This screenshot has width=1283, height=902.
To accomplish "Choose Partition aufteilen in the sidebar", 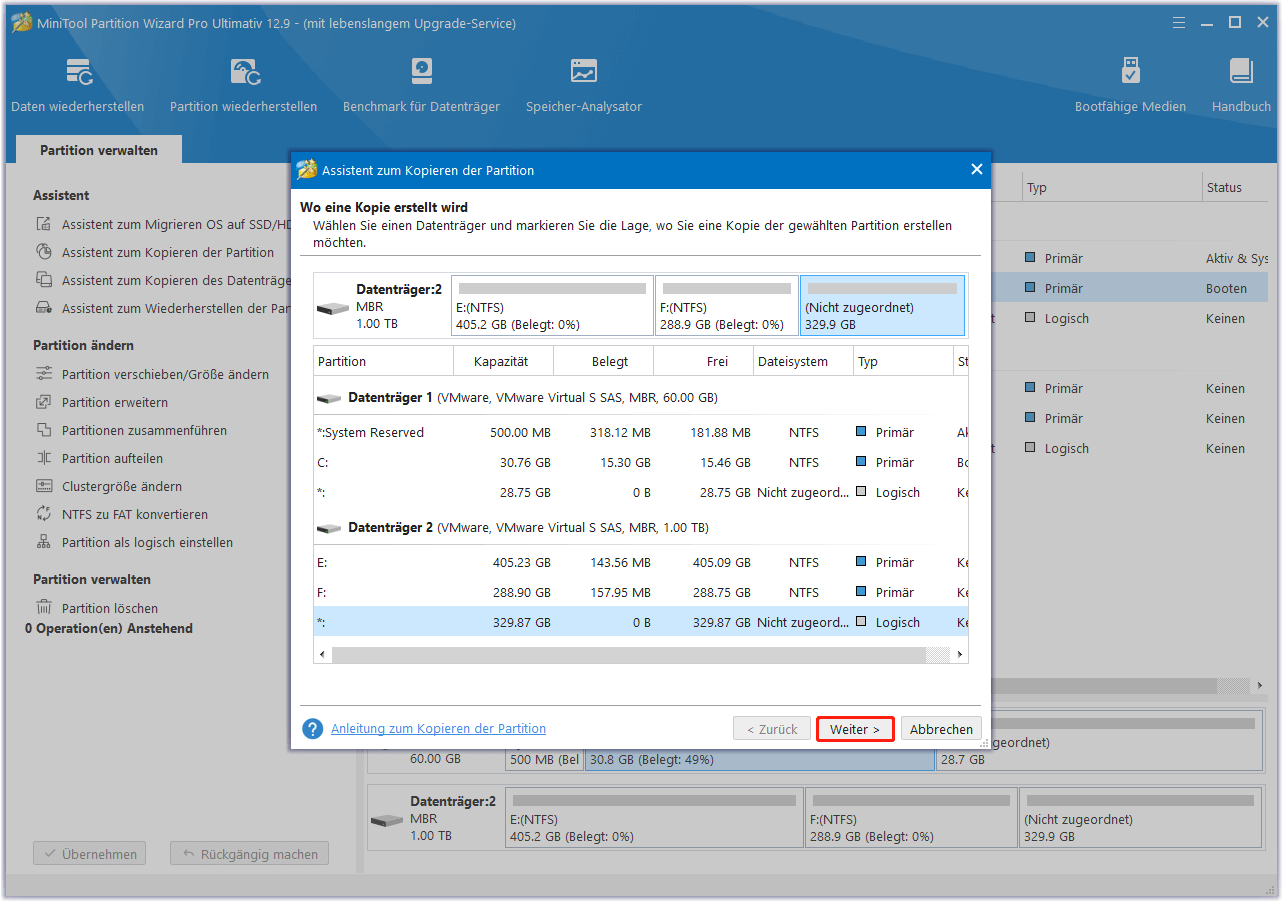I will 112,458.
